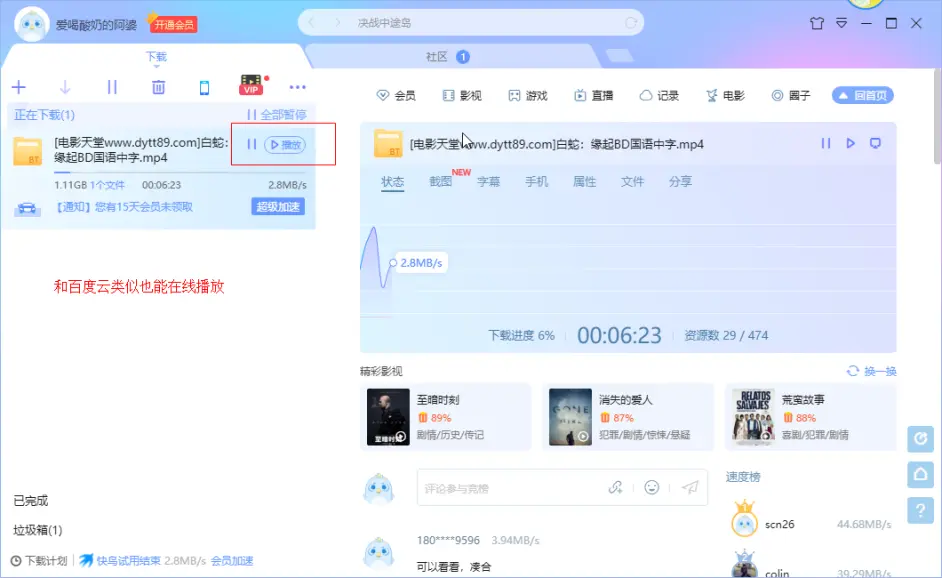Click the start download arrow icon
The width and height of the screenshot is (942, 578).
click(65, 87)
